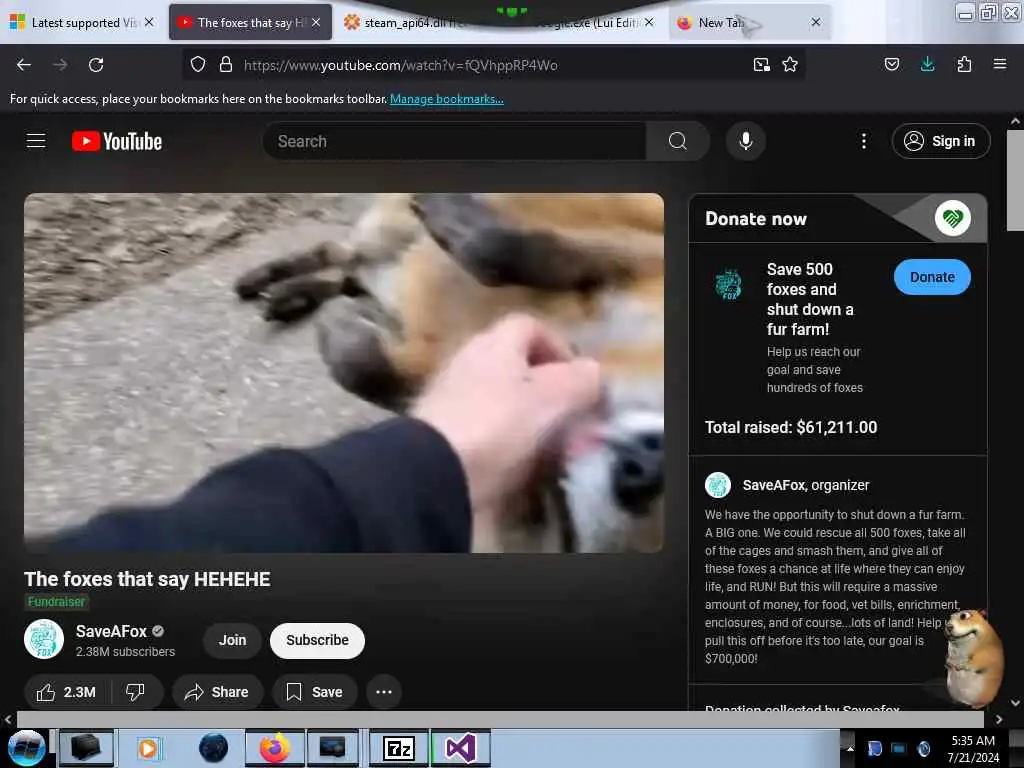Show hidden system tray icons arrow
Screen dimensions: 1024x768
[x=850, y=748]
